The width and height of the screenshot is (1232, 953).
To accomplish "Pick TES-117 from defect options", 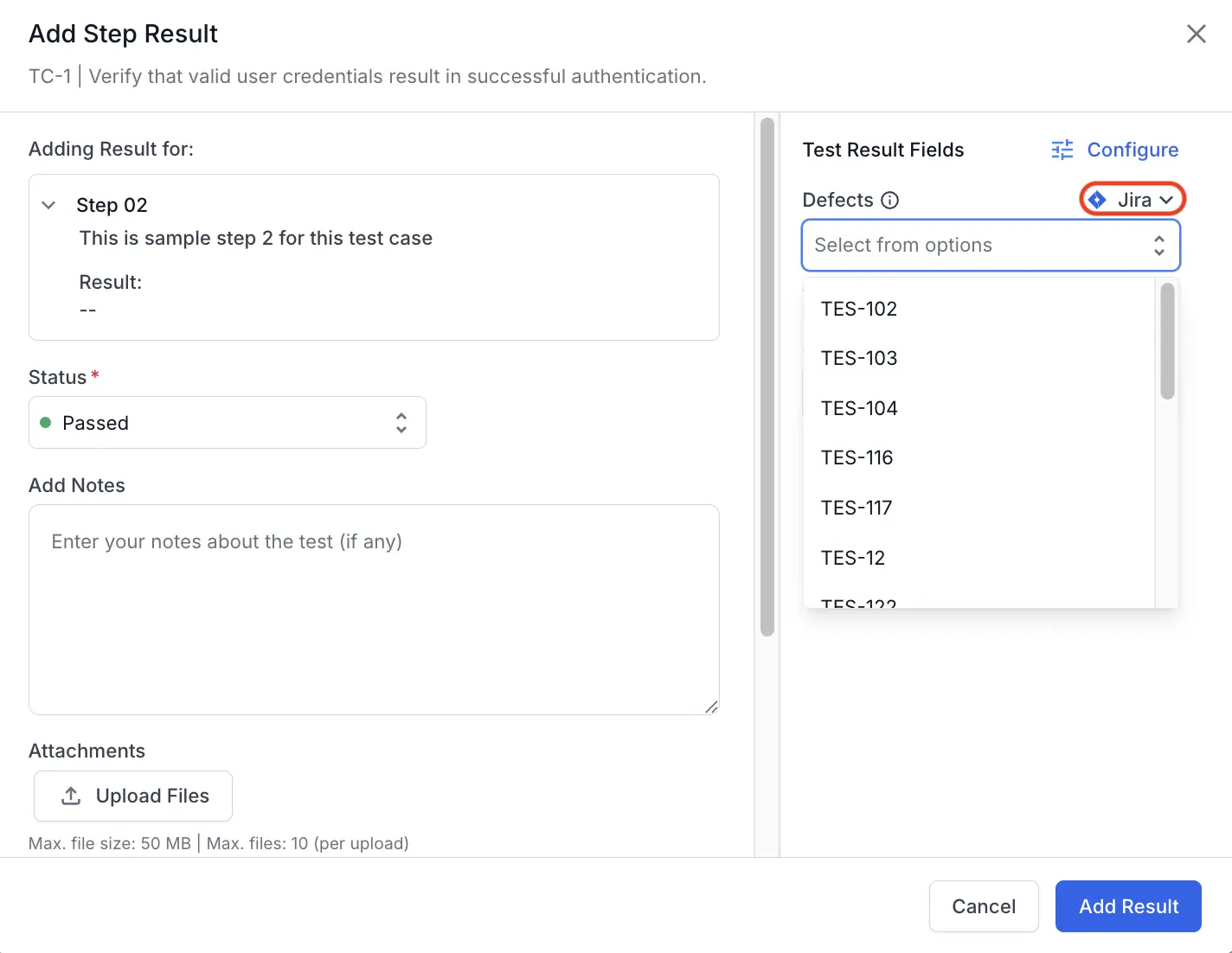I will 857,508.
